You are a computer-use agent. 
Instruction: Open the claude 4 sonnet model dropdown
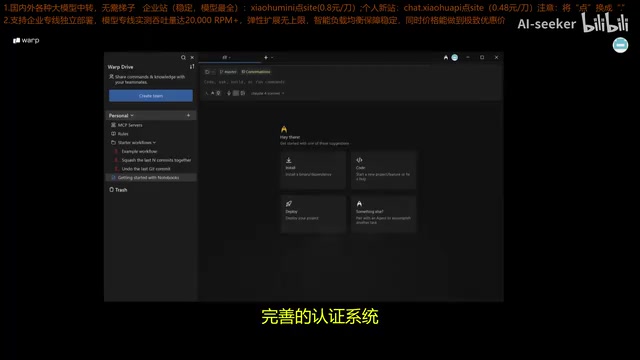point(267,93)
